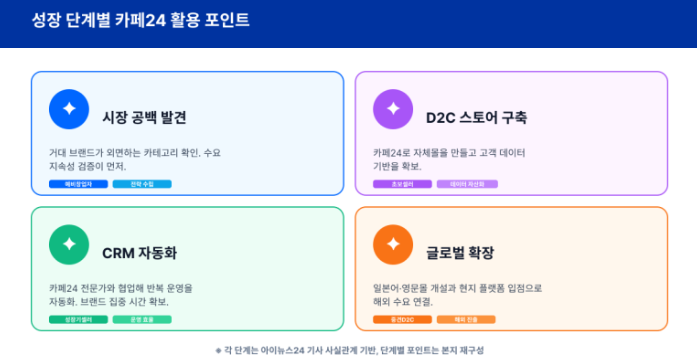Image resolution: width=697 pixels, height=363 pixels.
Task: Select the 중견D2C orange tag
Action: 402,319
